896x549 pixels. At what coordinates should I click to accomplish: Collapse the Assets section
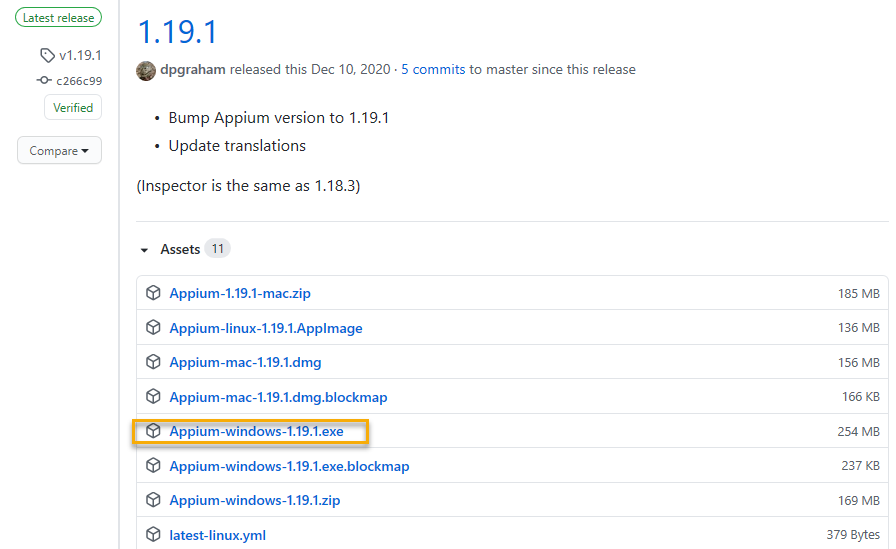(x=145, y=250)
